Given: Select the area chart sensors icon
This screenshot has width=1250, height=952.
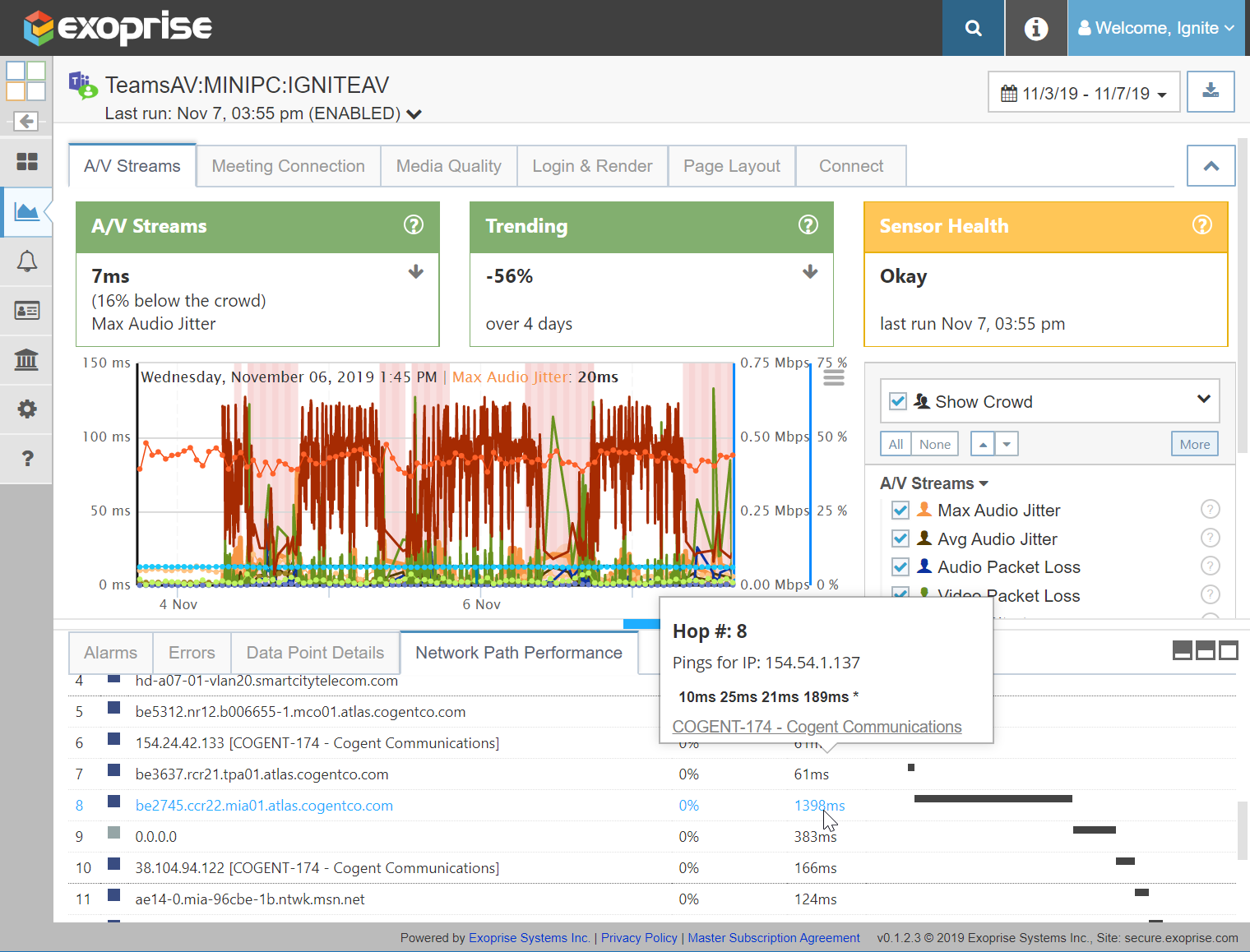Looking at the screenshot, I should (27, 211).
